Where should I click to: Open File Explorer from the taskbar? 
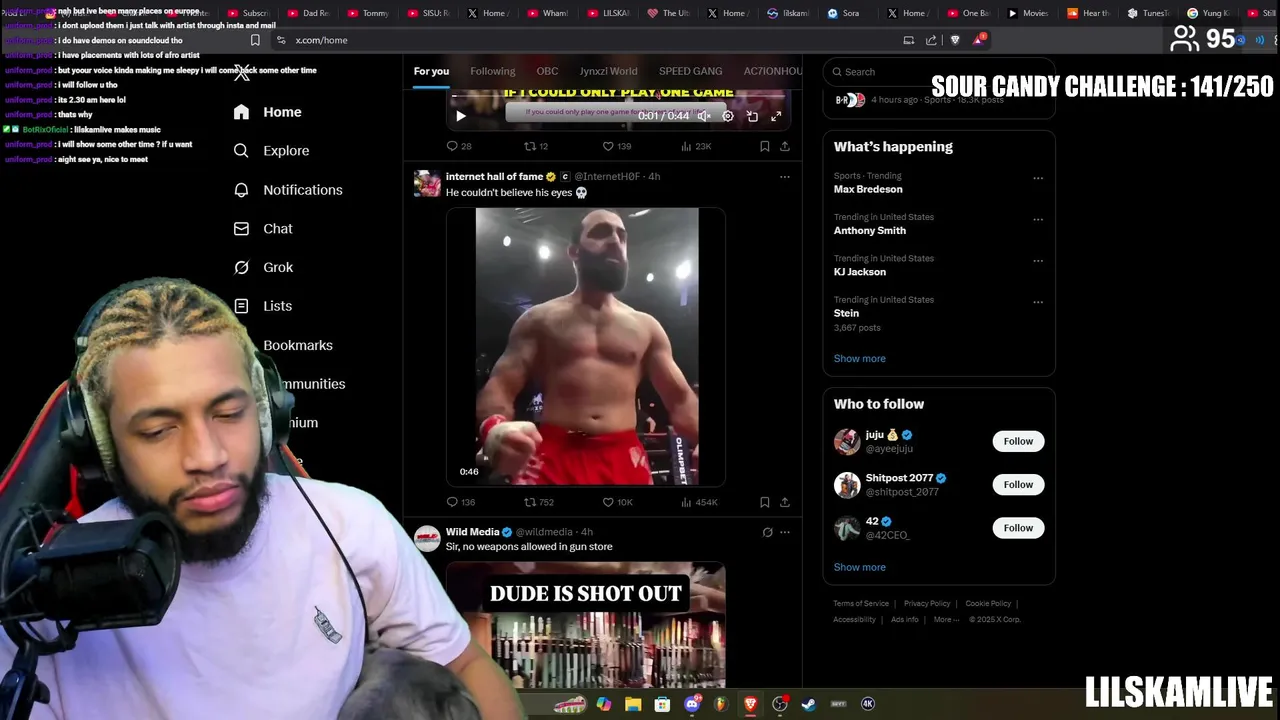tap(633, 704)
